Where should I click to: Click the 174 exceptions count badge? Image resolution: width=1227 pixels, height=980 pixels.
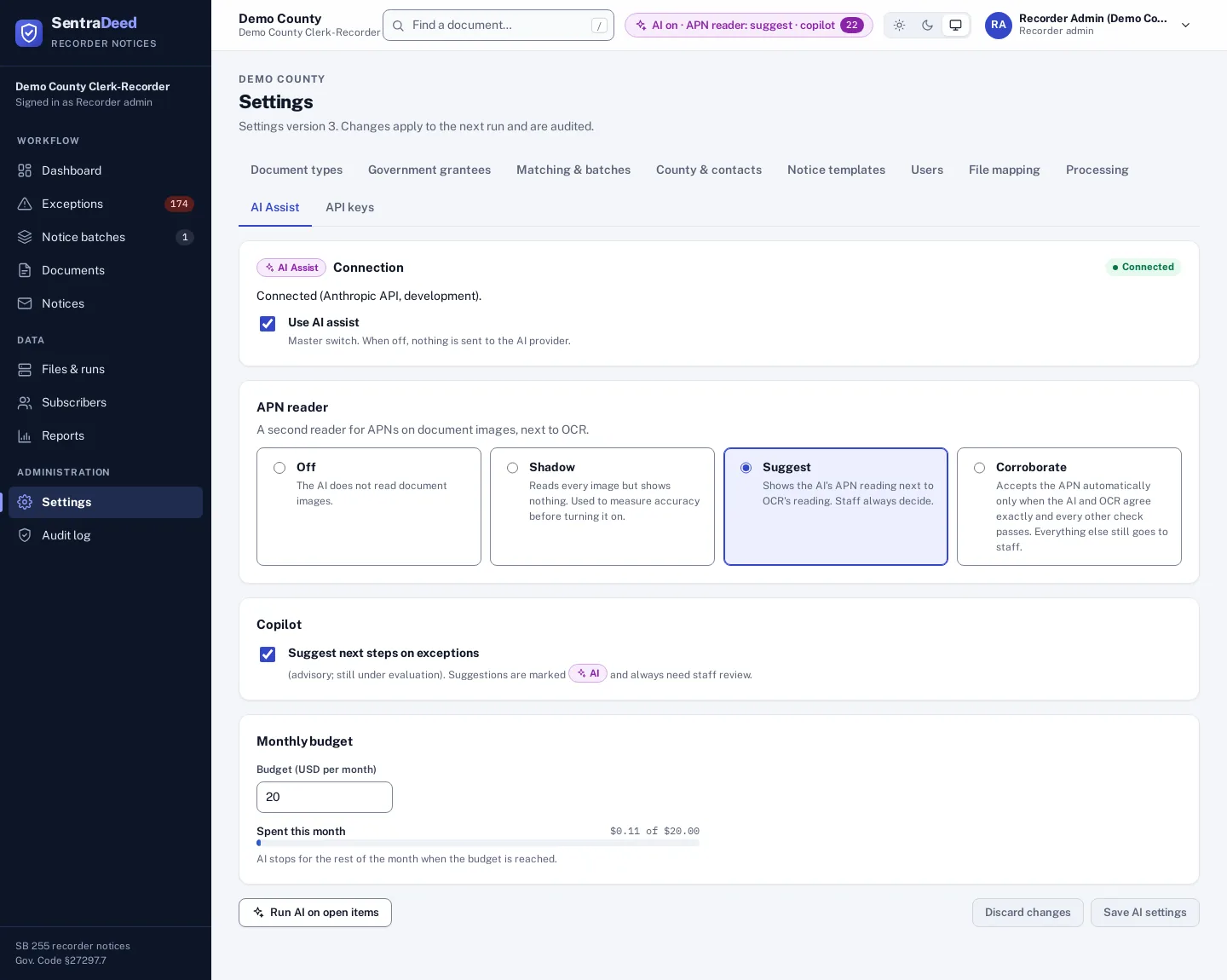coord(179,204)
